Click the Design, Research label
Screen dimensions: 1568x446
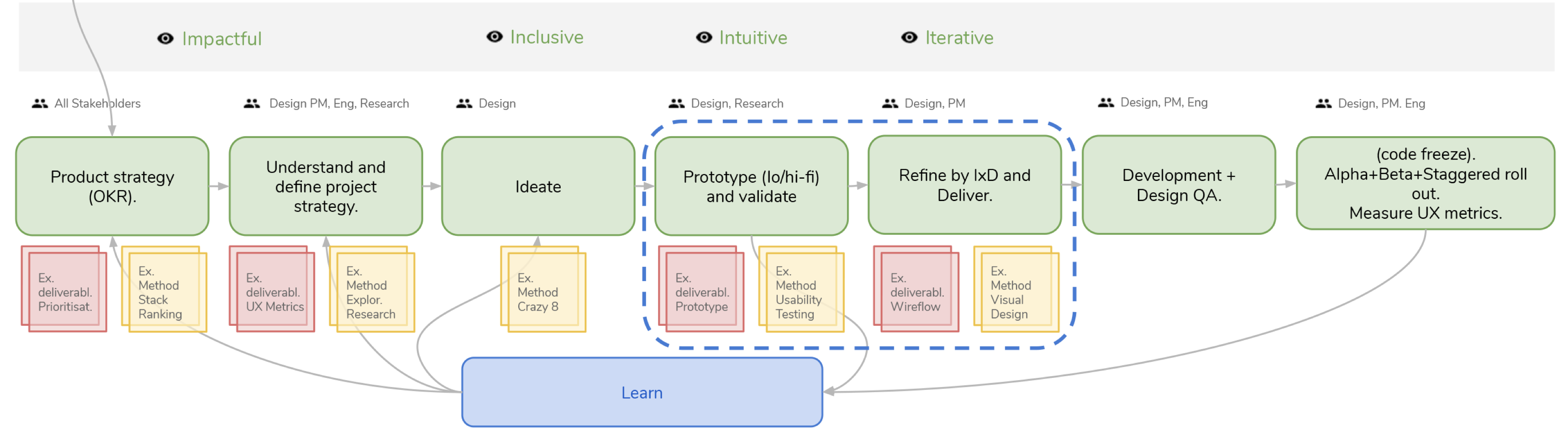(x=737, y=104)
